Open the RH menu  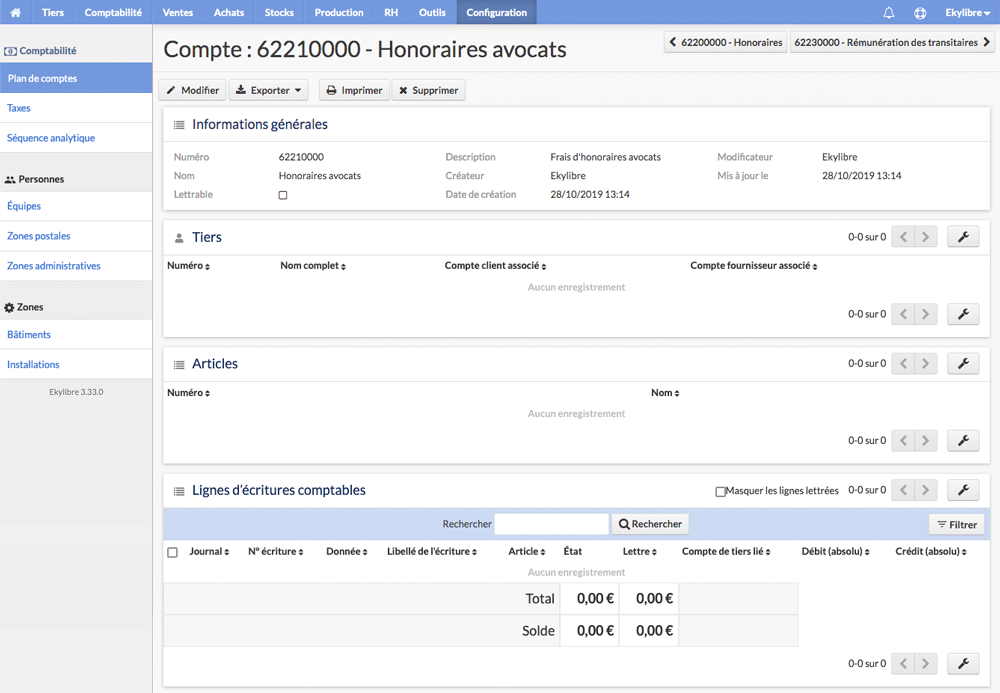(x=391, y=12)
